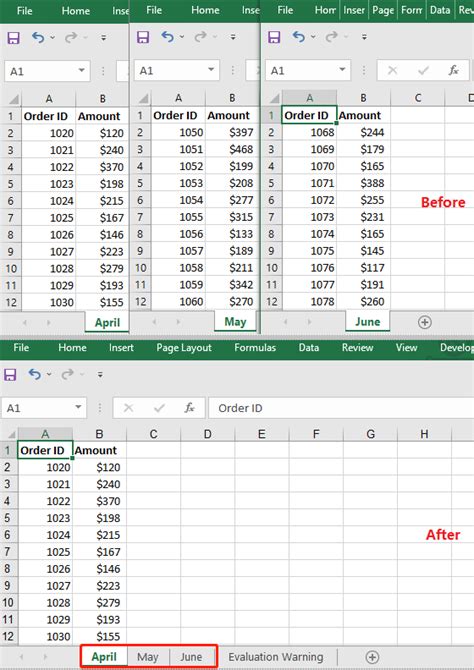This screenshot has width=474, height=670.
Task: Open Review tab in merged window
Action: coord(357,348)
